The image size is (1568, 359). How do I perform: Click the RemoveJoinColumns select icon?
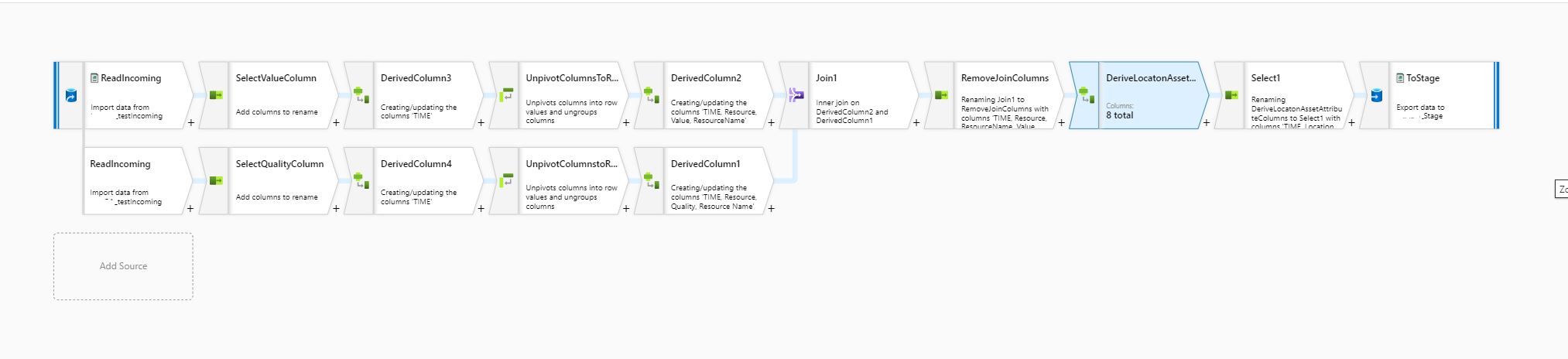(x=941, y=95)
